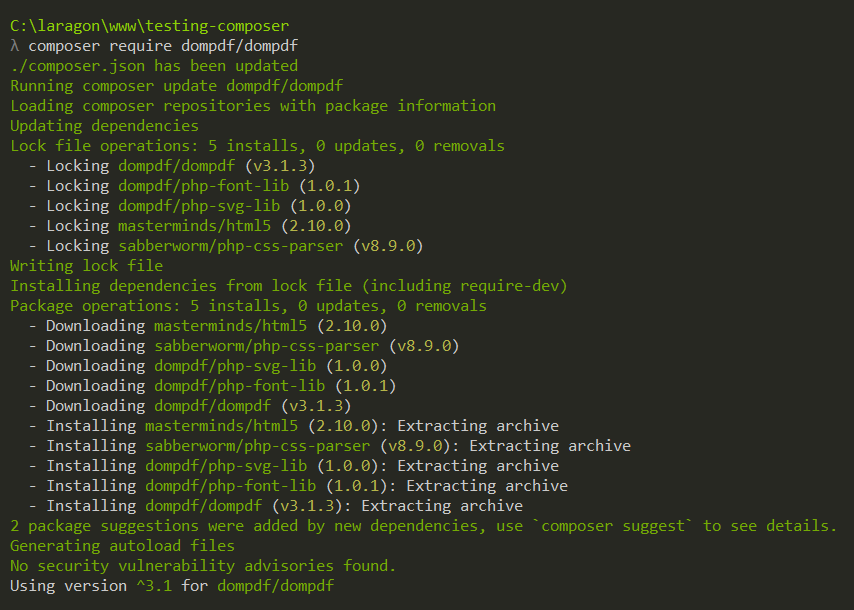Click the 'Writing lock file' line
Image resolution: width=854 pixels, height=610 pixels.
coord(86,266)
